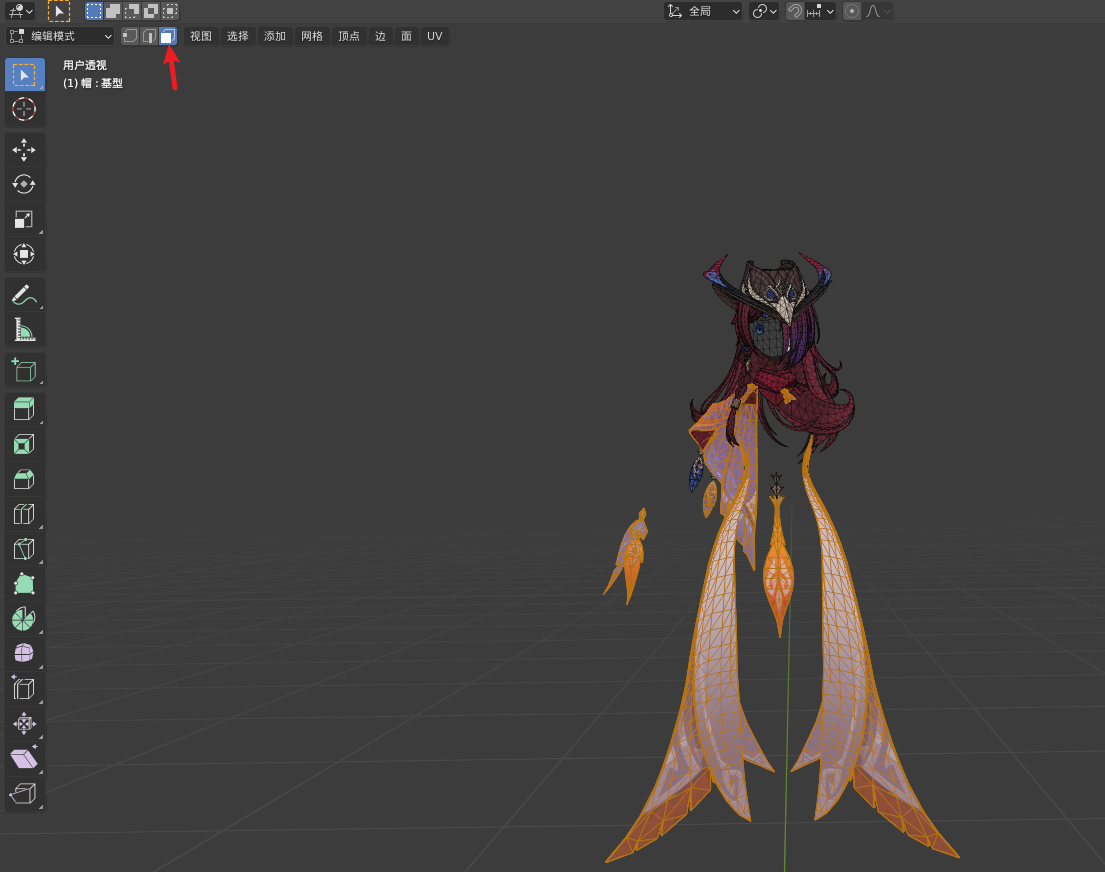
Task: Set selection mode to subtract
Action: [132, 11]
